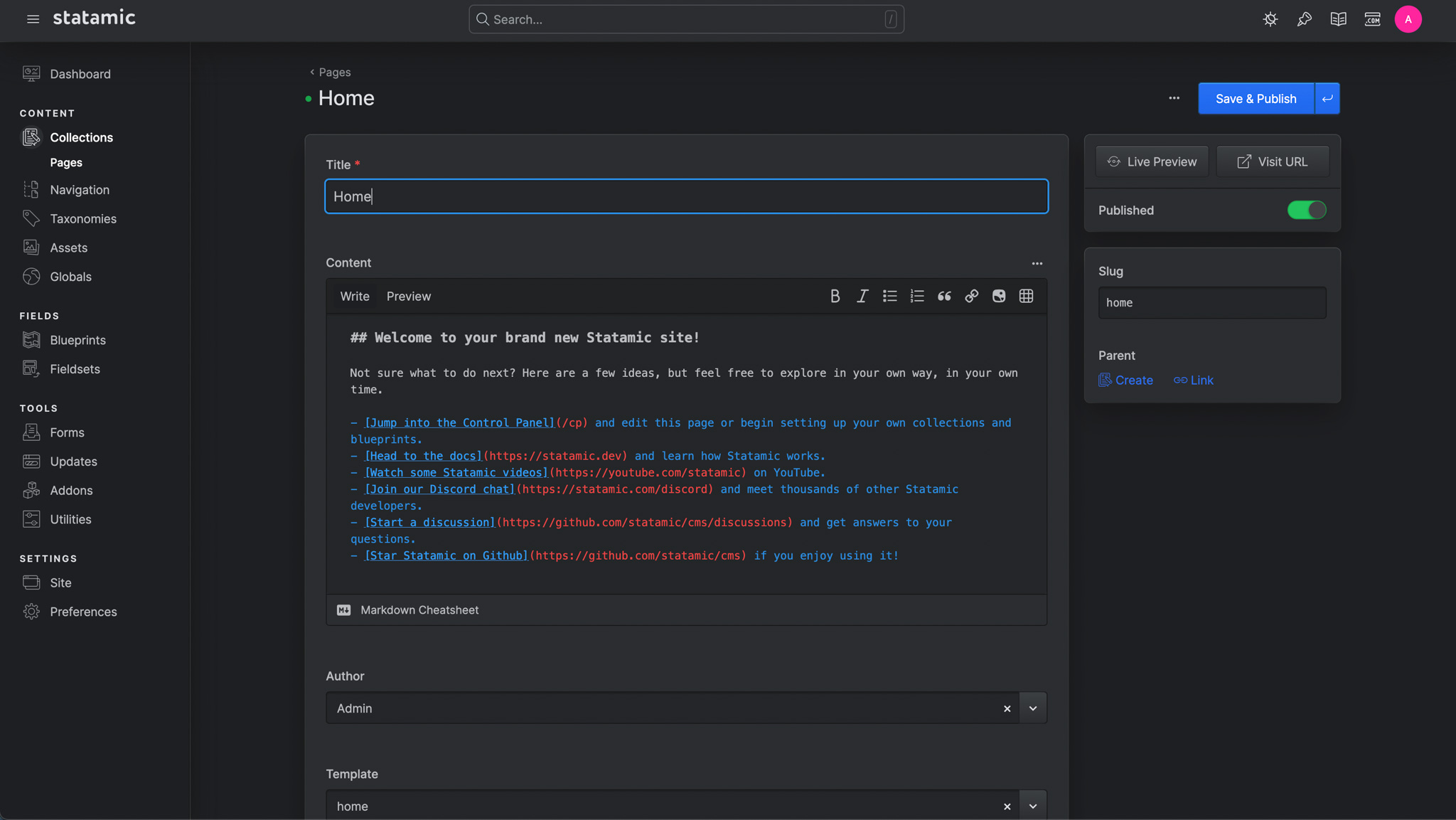Screen dimensions: 1456x820
Task: Open Live Preview
Action: coord(1152,162)
